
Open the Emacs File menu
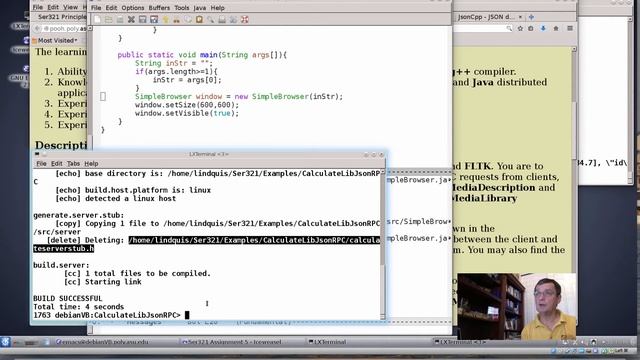point(96,8)
